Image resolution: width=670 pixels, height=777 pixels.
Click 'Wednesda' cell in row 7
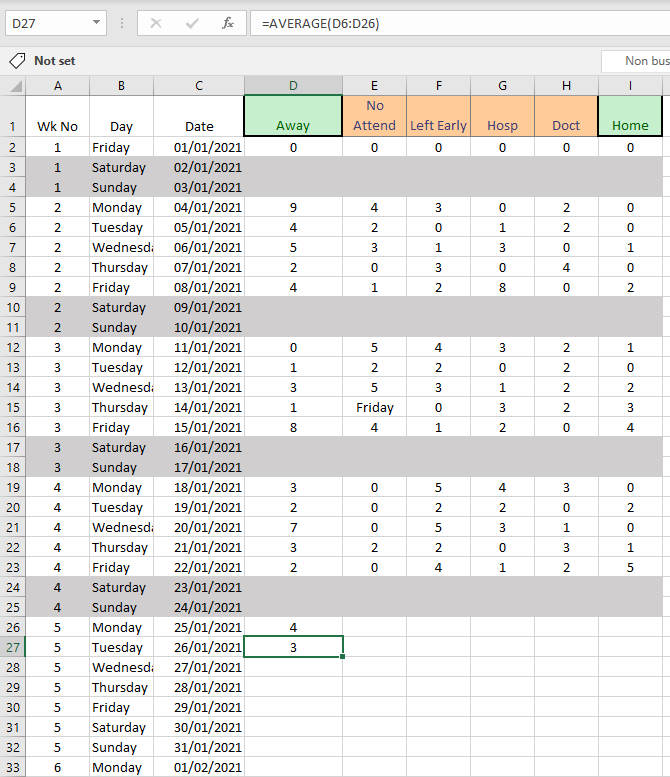pos(121,247)
